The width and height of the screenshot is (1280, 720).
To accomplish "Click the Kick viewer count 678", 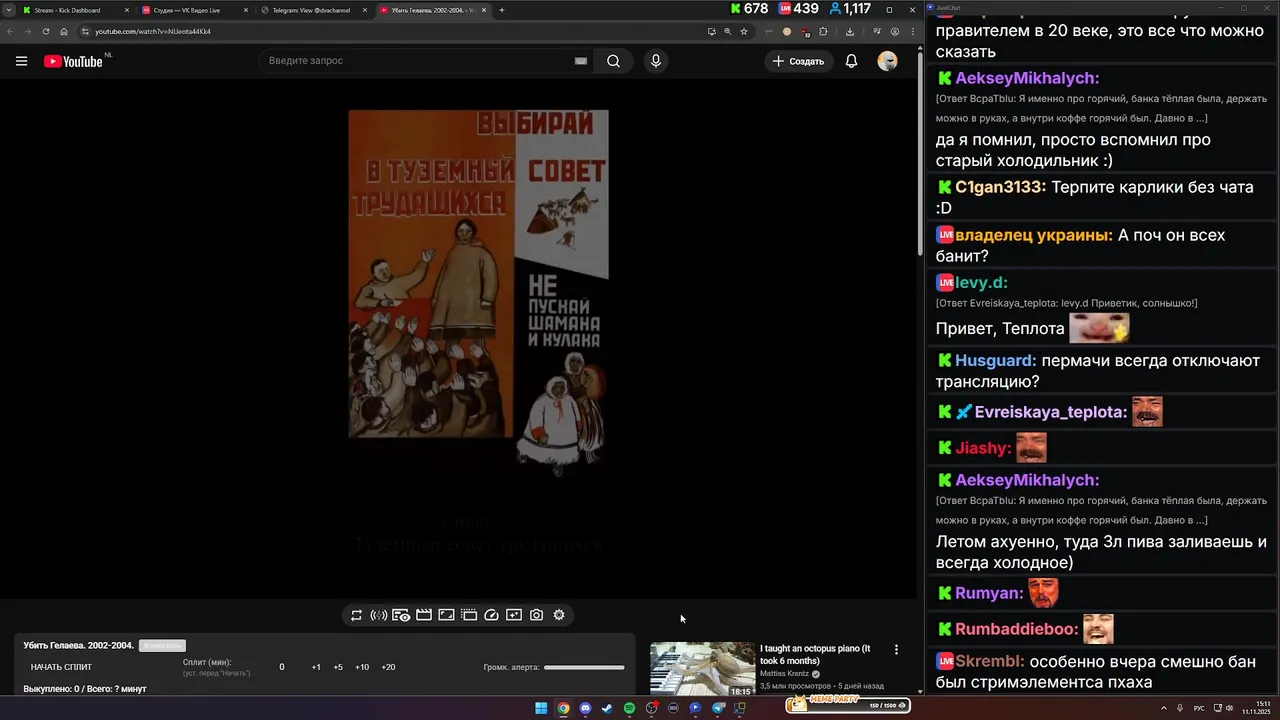I will click(749, 9).
